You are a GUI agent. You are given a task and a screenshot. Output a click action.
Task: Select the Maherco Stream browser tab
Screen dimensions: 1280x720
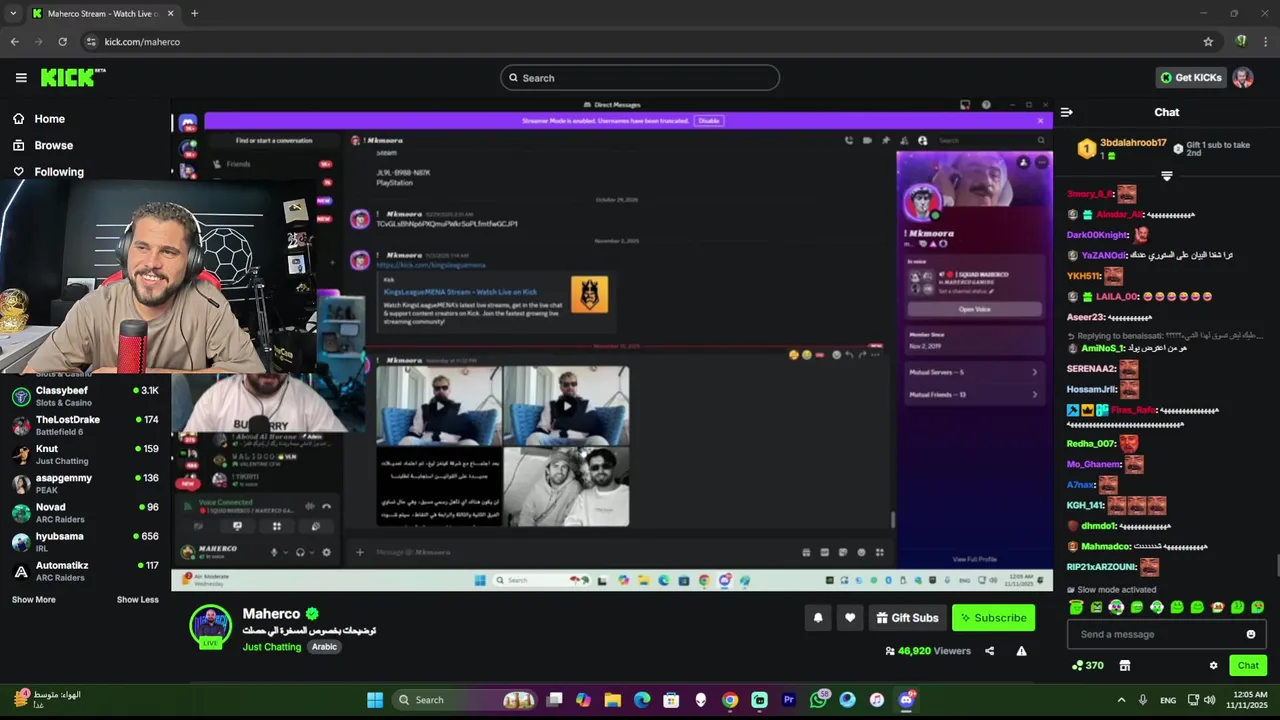click(x=102, y=14)
